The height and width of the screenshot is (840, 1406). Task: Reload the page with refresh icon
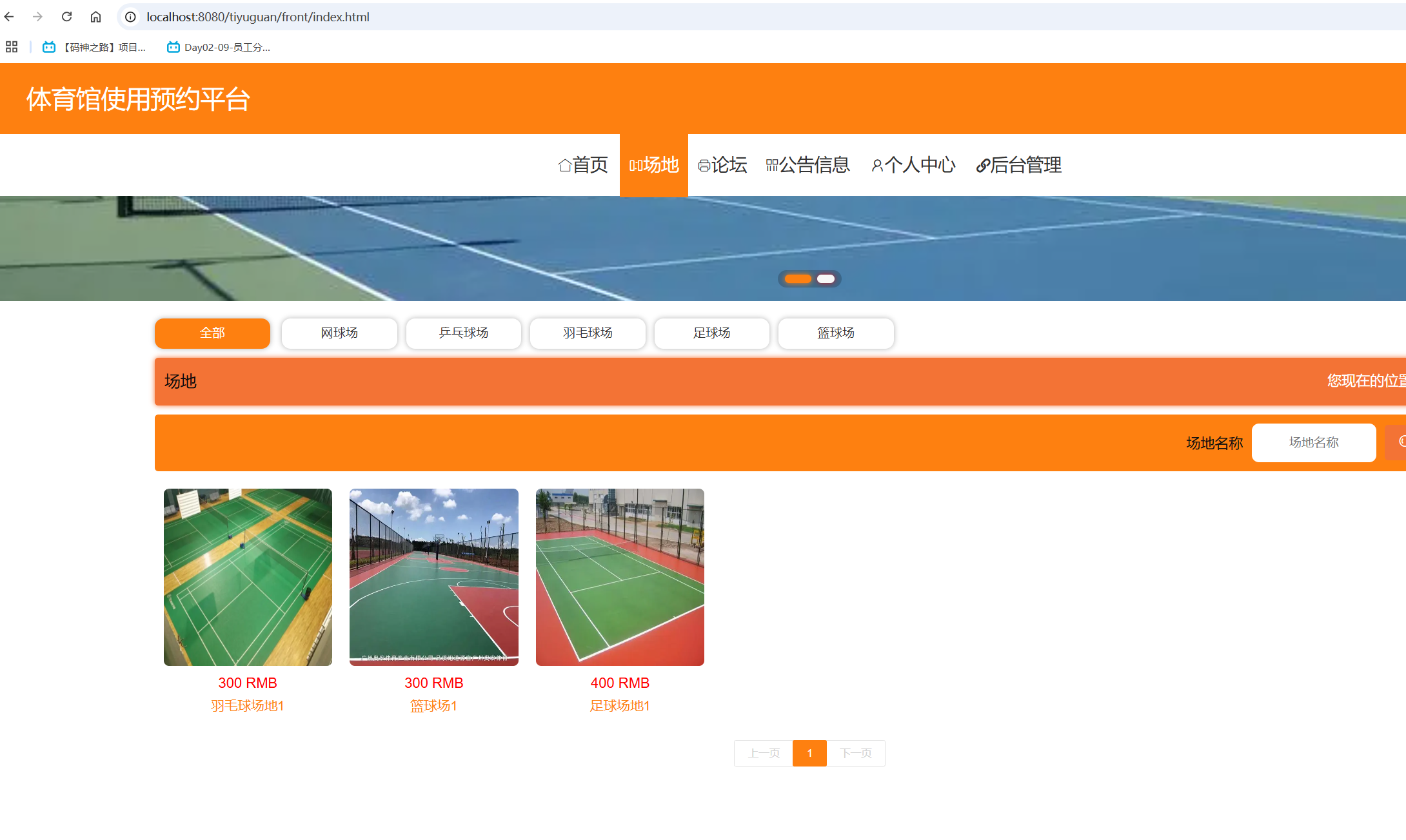click(66, 17)
